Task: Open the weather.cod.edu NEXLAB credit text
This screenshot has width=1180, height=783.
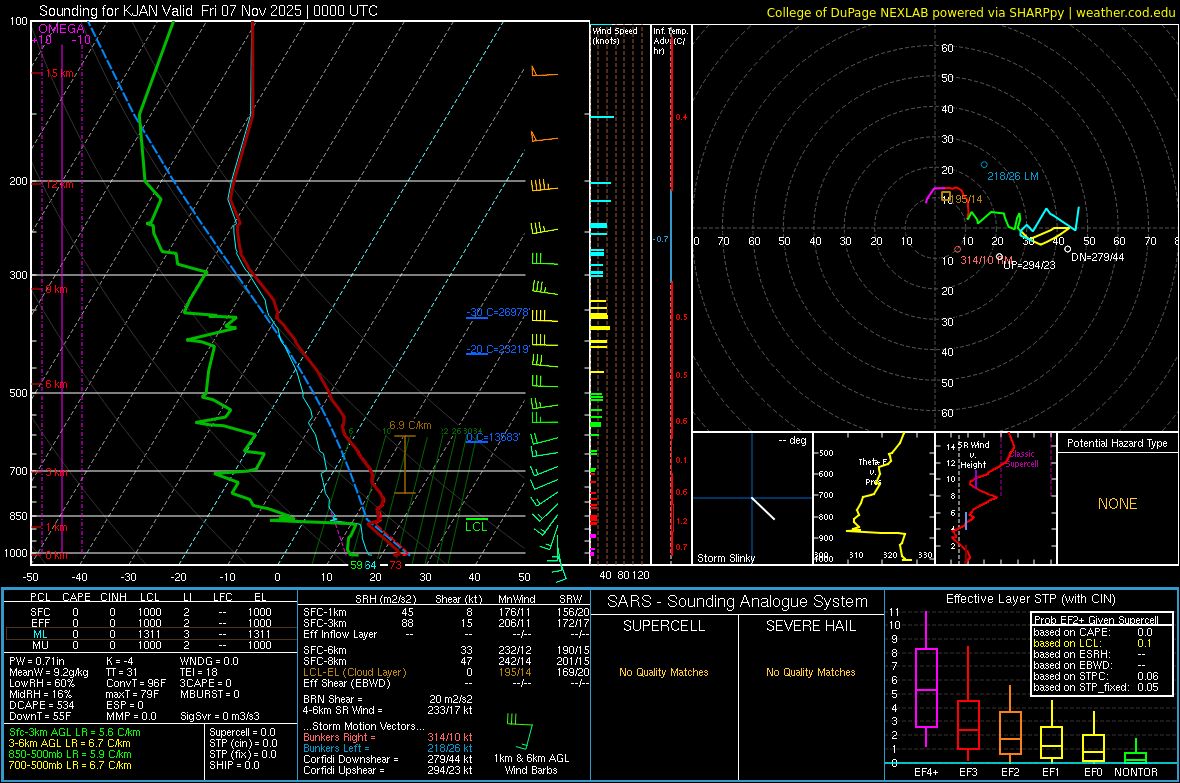Action: tap(970, 12)
